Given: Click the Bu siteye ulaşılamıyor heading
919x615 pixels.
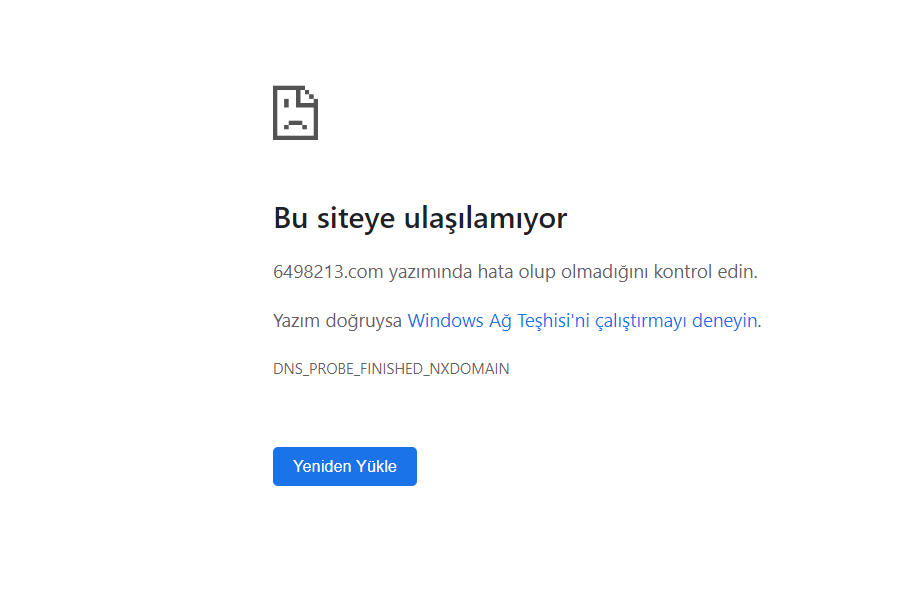Looking at the screenshot, I should [420, 217].
